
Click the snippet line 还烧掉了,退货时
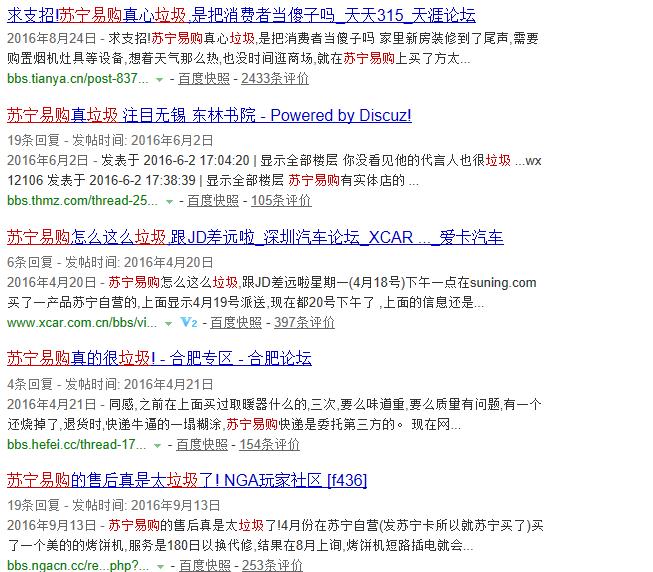(234, 424)
